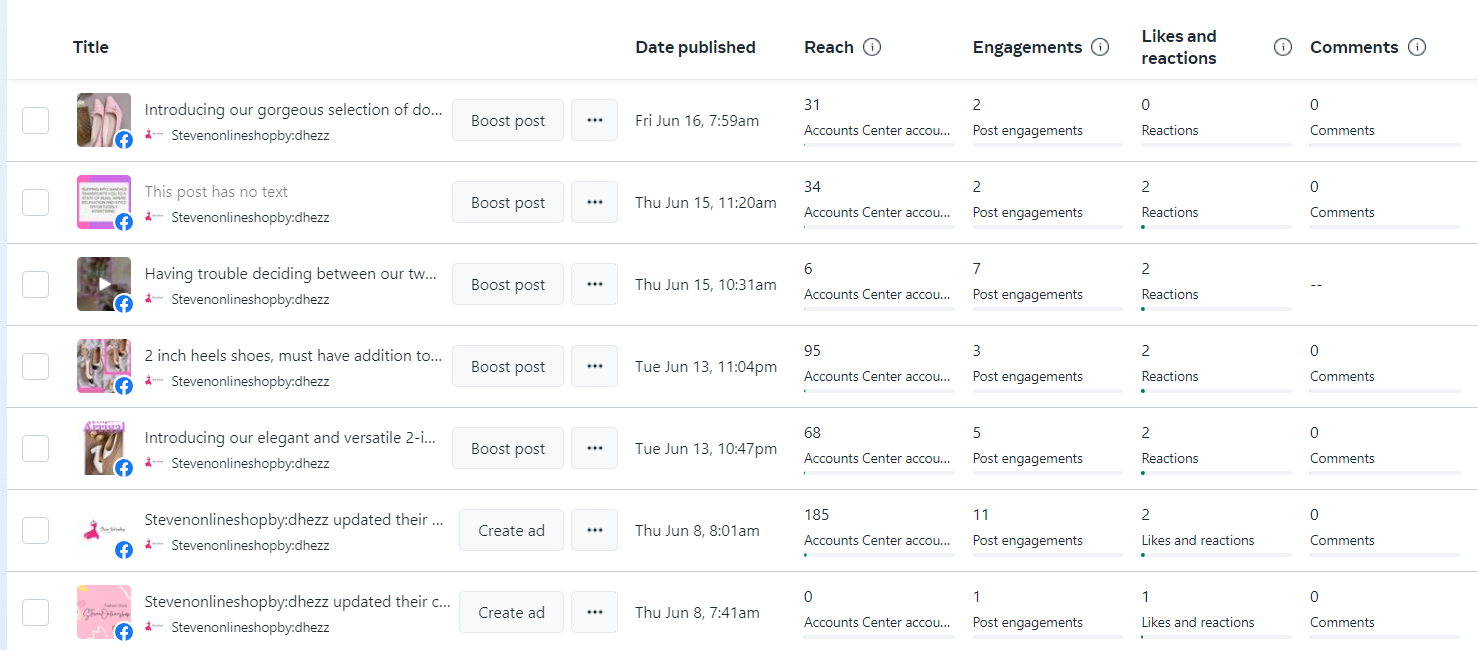Boost the 'Introducing our gorgeous selection' post
Screen dimensions: 1478x650
(508, 120)
